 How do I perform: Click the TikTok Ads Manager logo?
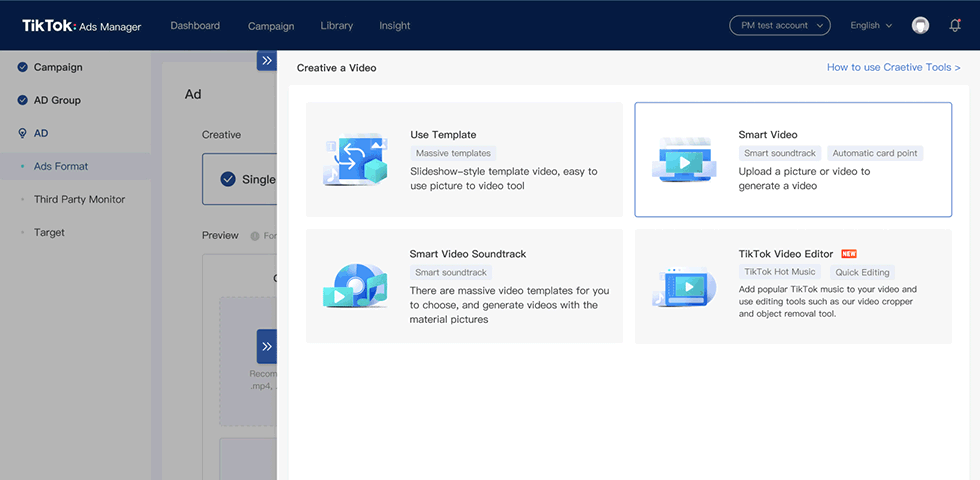81,26
